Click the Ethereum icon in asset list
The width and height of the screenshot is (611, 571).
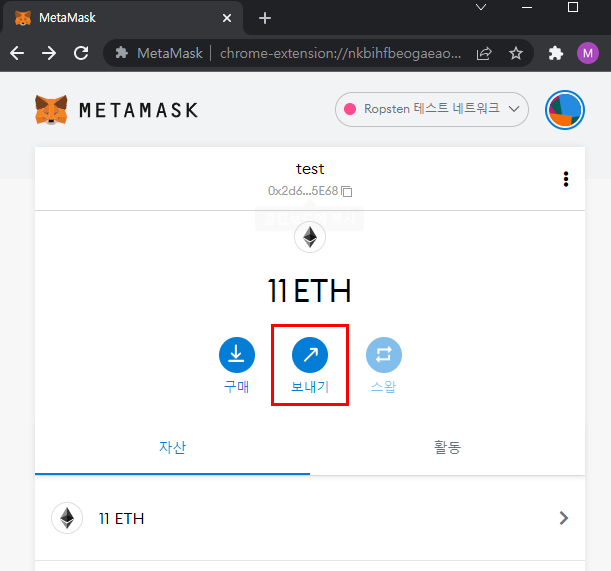pyautogui.click(x=67, y=518)
